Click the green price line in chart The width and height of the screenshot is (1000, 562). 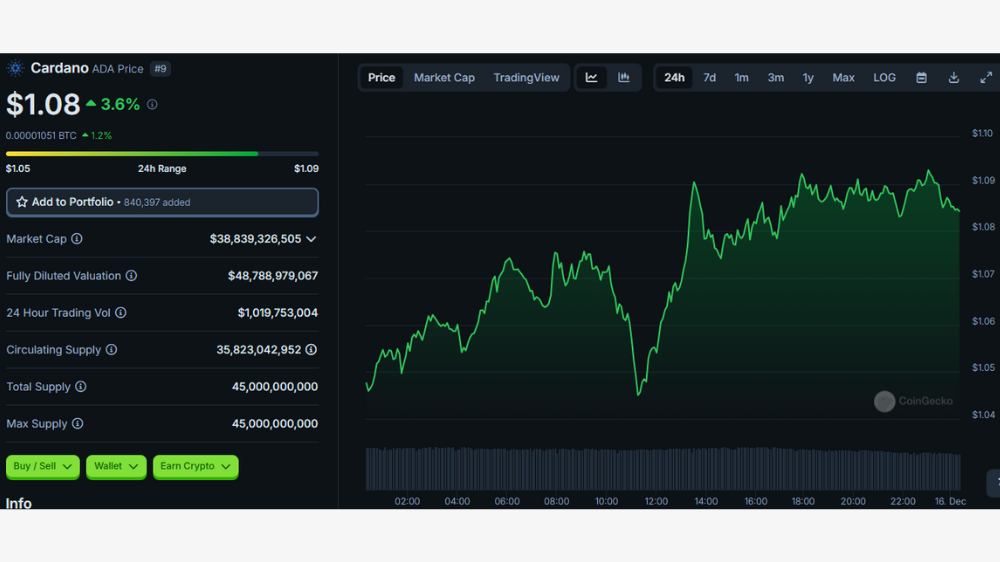coord(663,283)
